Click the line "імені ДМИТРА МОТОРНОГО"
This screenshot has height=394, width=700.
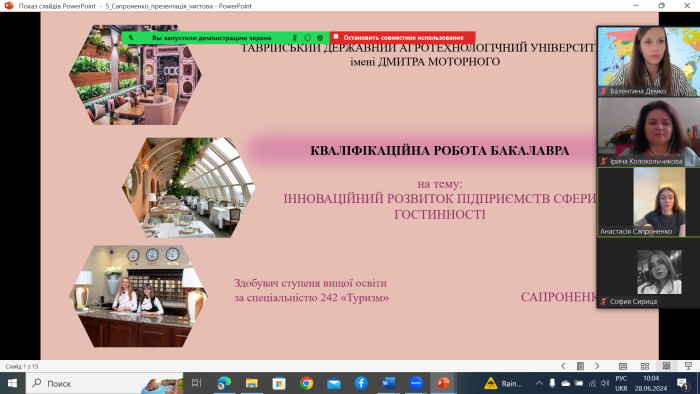pos(425,62)
